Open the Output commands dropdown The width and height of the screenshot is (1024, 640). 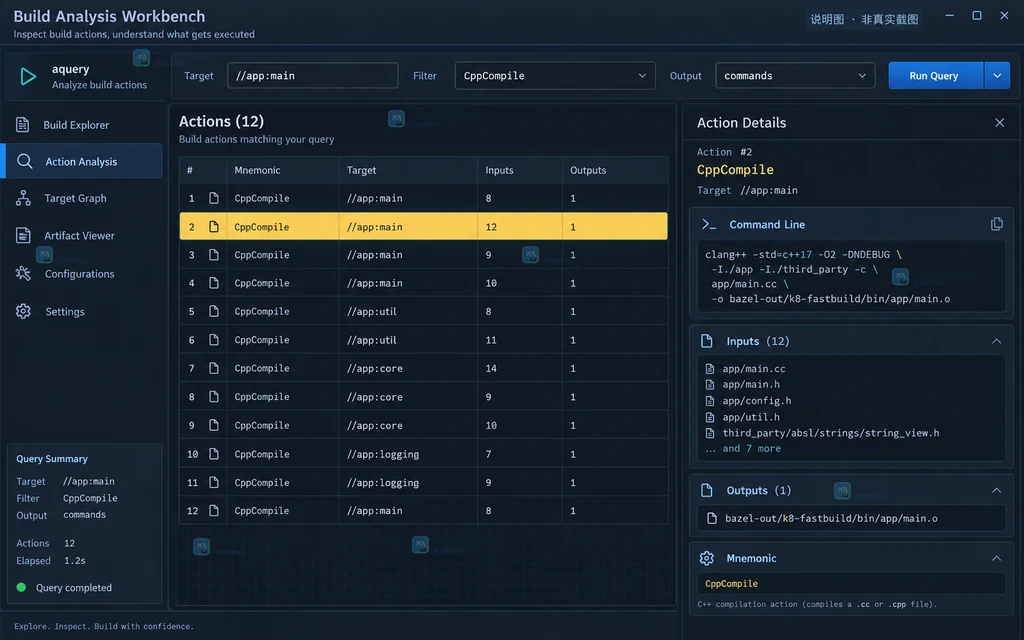pos(795,76)
